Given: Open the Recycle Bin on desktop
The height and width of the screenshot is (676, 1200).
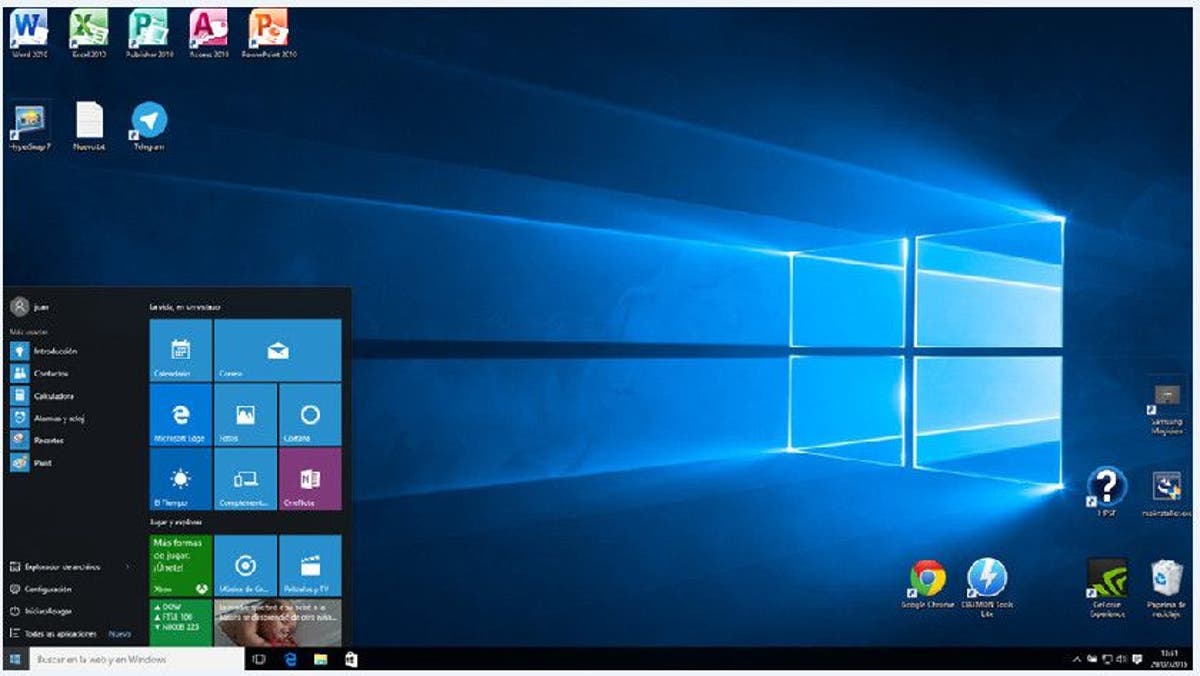Looking at the screenshot, I should tap(1166, 580).
